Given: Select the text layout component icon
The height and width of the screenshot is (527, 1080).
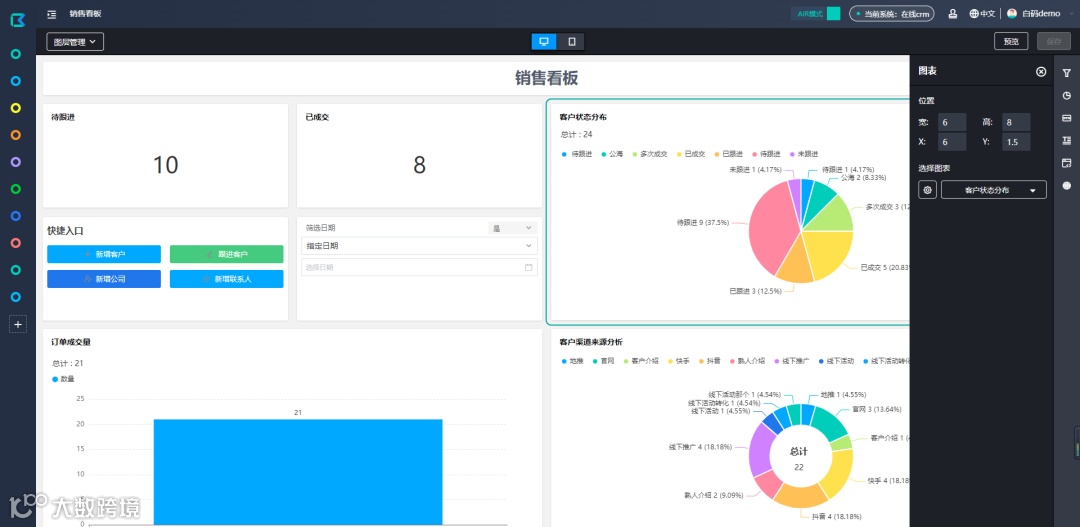Looking at the screenshot, I should point(1067,141).
